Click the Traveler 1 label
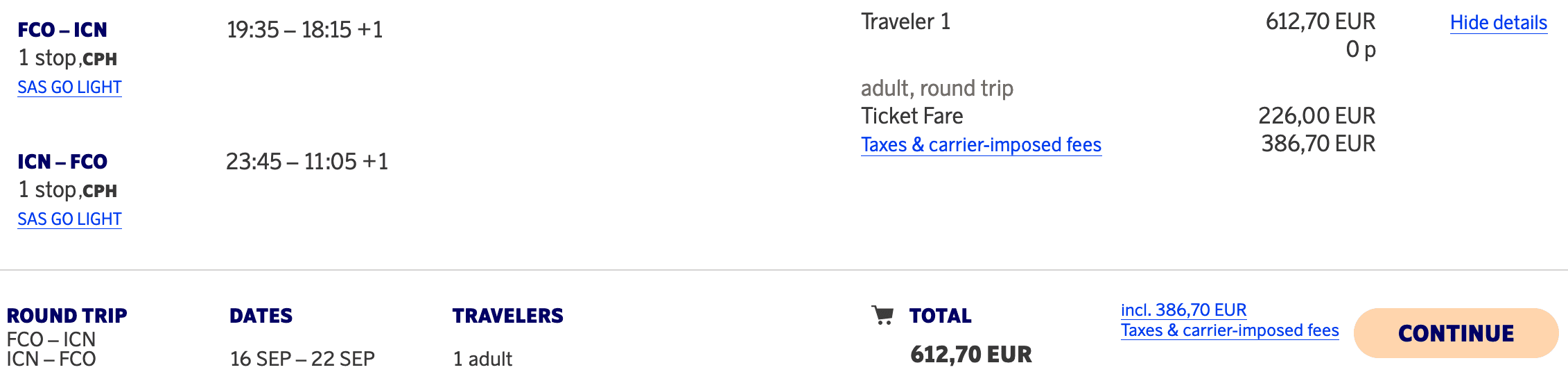This screenshot has width=1568, height=372. tap(905, 22)
